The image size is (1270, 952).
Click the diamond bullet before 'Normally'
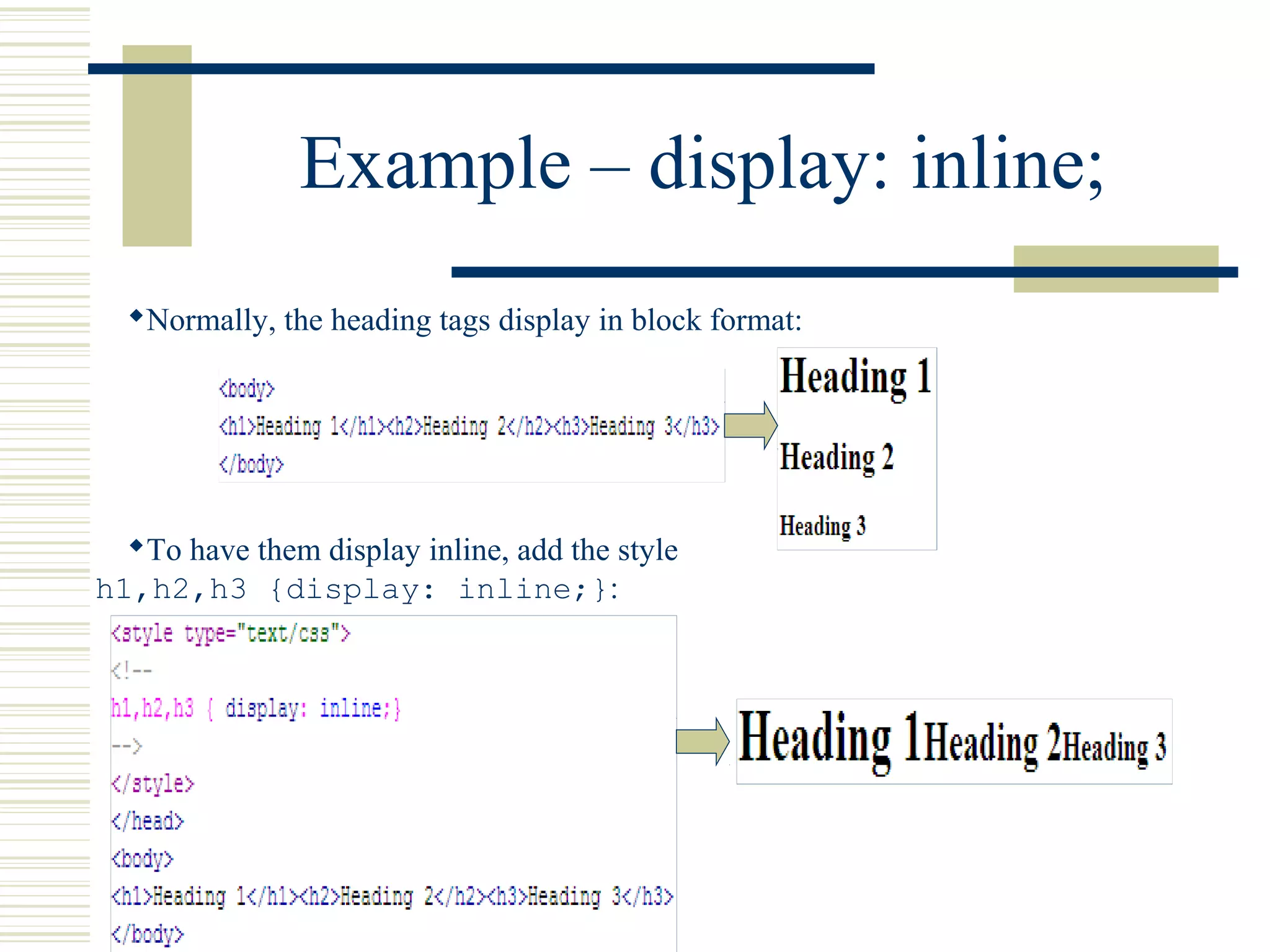point(136,316)
